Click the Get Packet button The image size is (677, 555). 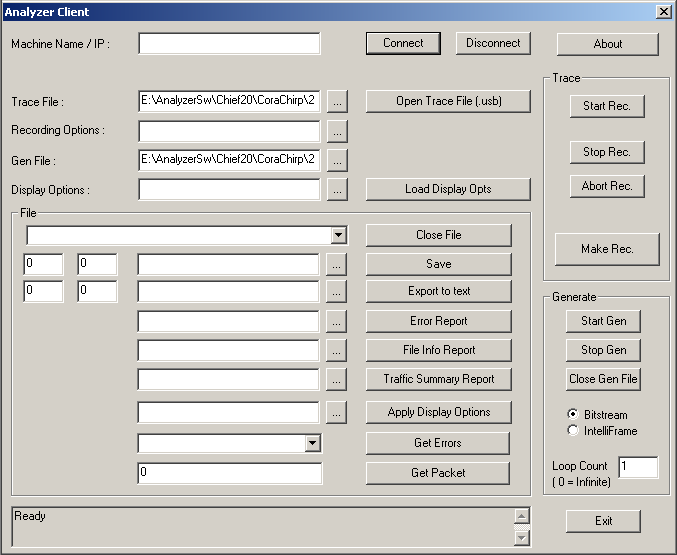[438, 473]
